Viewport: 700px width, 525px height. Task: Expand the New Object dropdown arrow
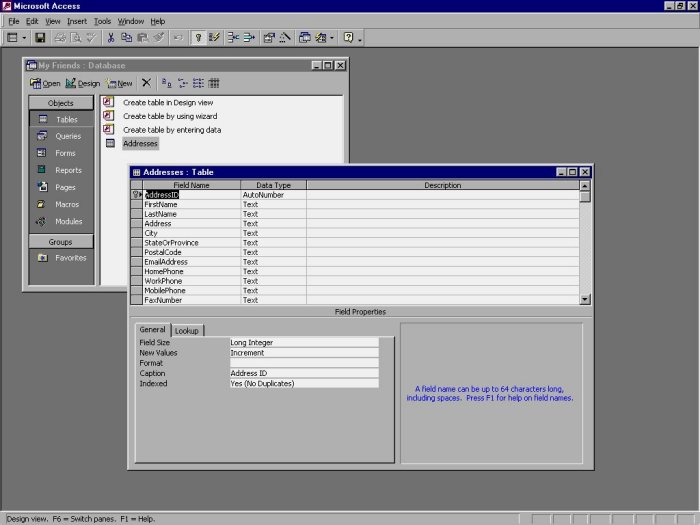pyautogui.click(x=332, y=38)
